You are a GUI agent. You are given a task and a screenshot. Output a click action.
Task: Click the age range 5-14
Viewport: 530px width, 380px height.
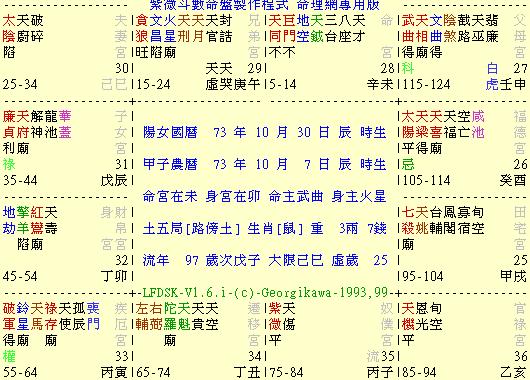(x=283, y=85)
